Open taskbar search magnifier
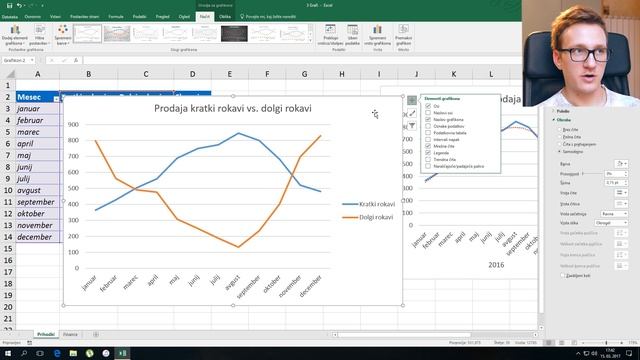Screen dimensions: 640x360 coord(24,353)
